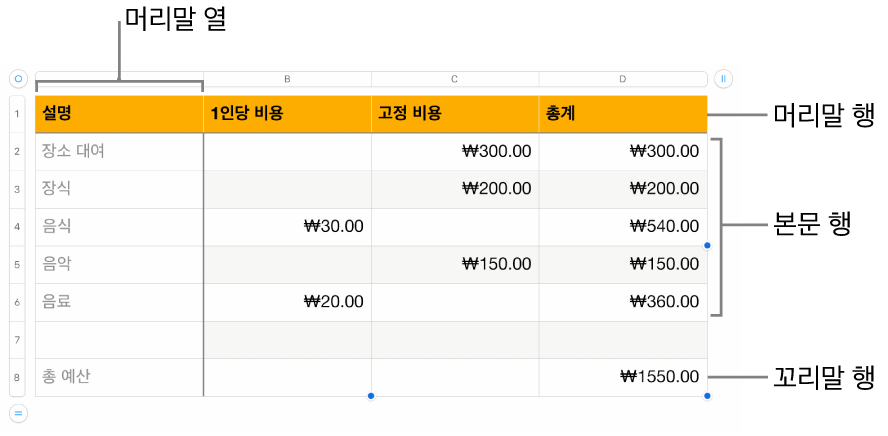This screenshot has width=888, height=436.
Task: Select the 장소 대여 cell
Action: [x=119, y=152]
